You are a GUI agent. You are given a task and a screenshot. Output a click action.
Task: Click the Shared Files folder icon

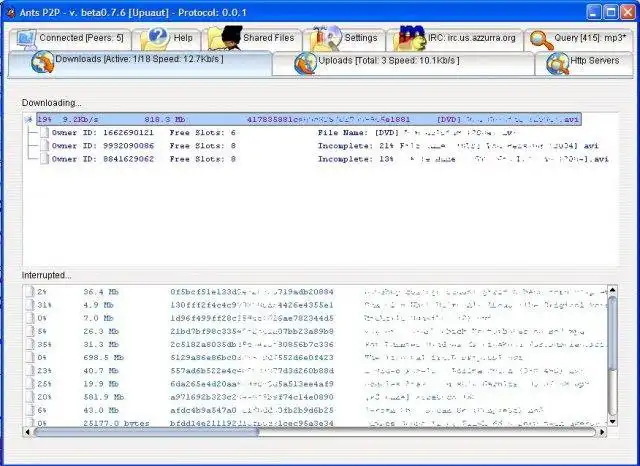tap(224, 38)
